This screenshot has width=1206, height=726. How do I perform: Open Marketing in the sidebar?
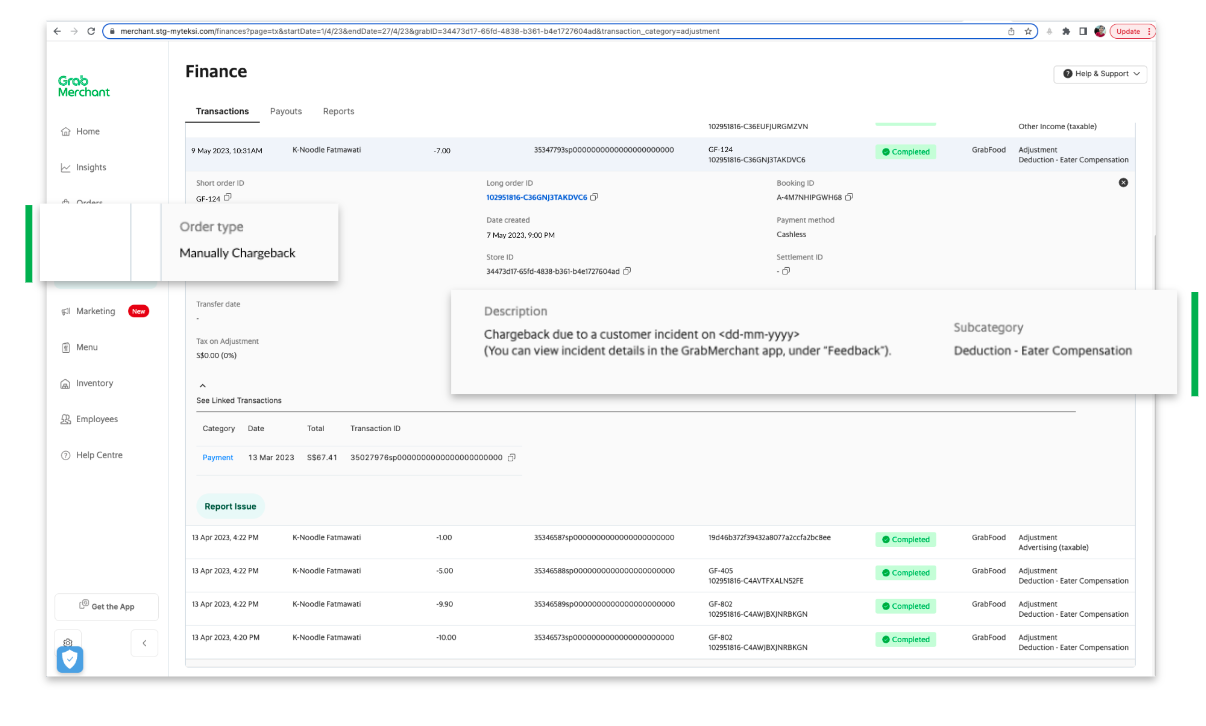click(104, 311)
